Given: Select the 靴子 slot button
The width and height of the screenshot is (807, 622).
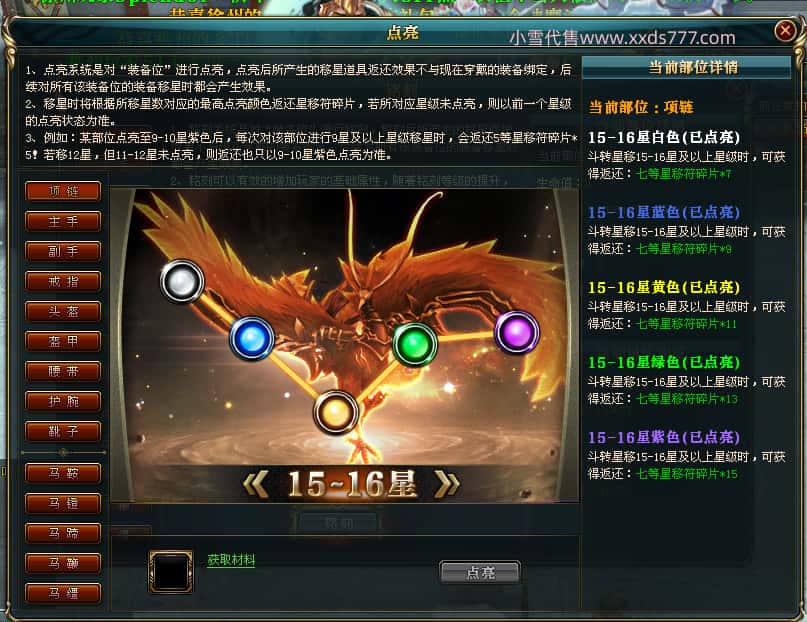Looking at the screenshot, I should point(63,431).
